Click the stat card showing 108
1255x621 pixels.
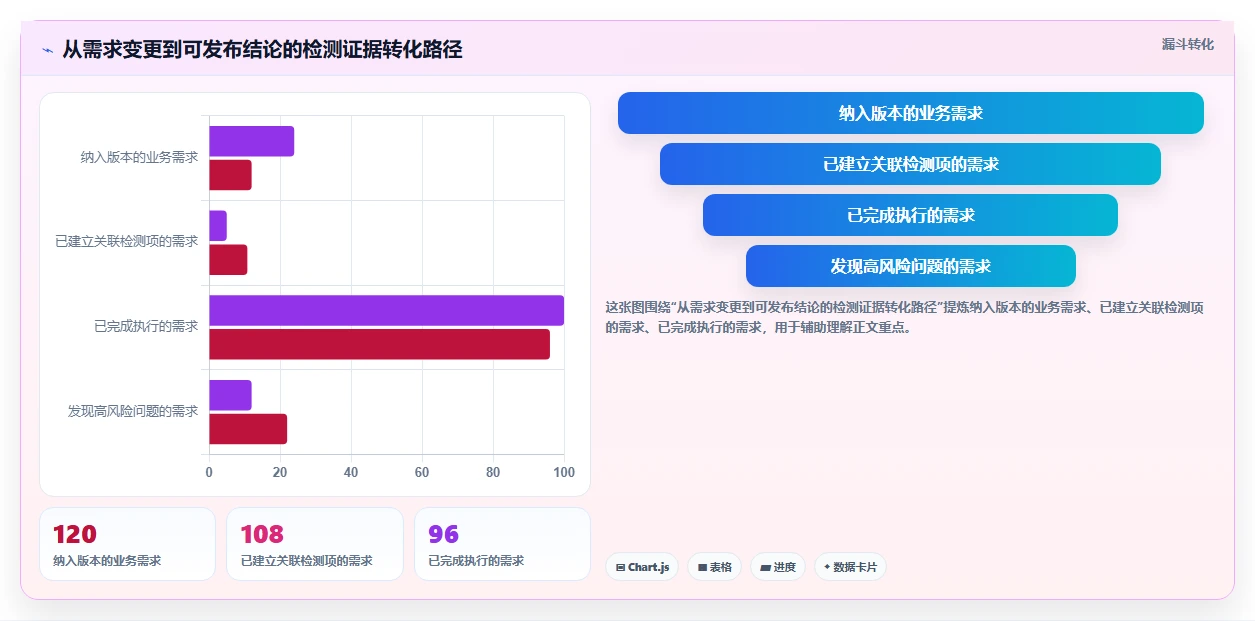pos(315,544)
